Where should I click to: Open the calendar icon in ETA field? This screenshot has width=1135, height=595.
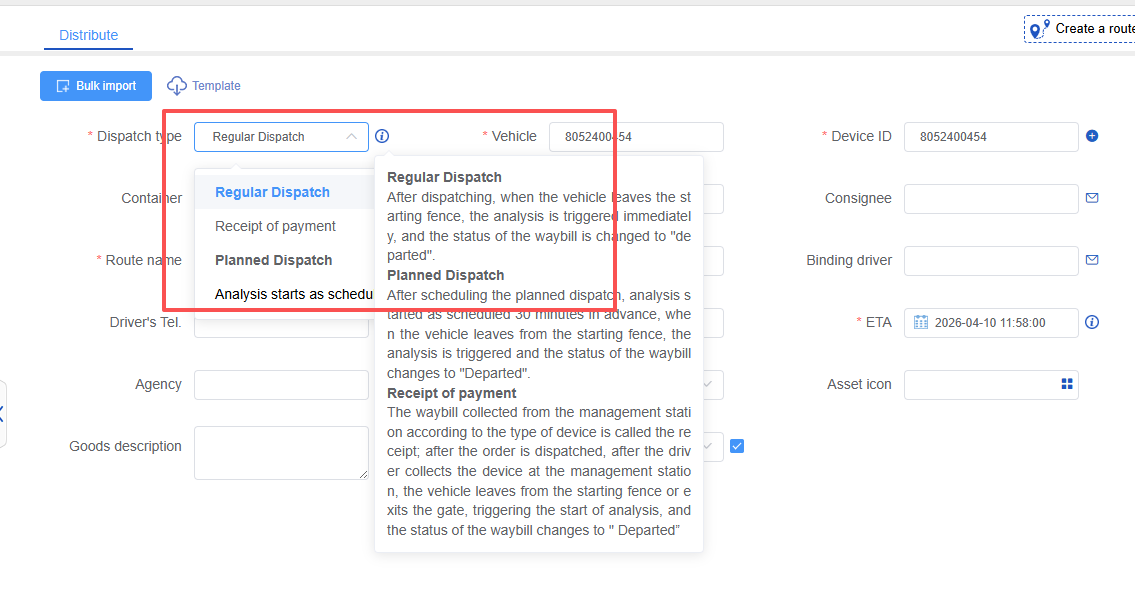pyautogui.click(x=920, y=323)
